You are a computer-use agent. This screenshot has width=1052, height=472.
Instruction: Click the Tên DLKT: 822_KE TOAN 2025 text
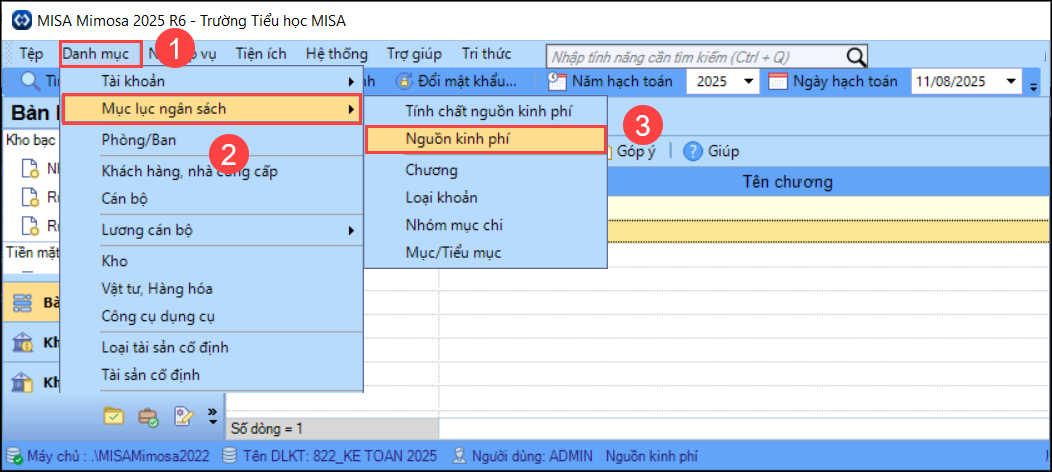click(341, 457)
